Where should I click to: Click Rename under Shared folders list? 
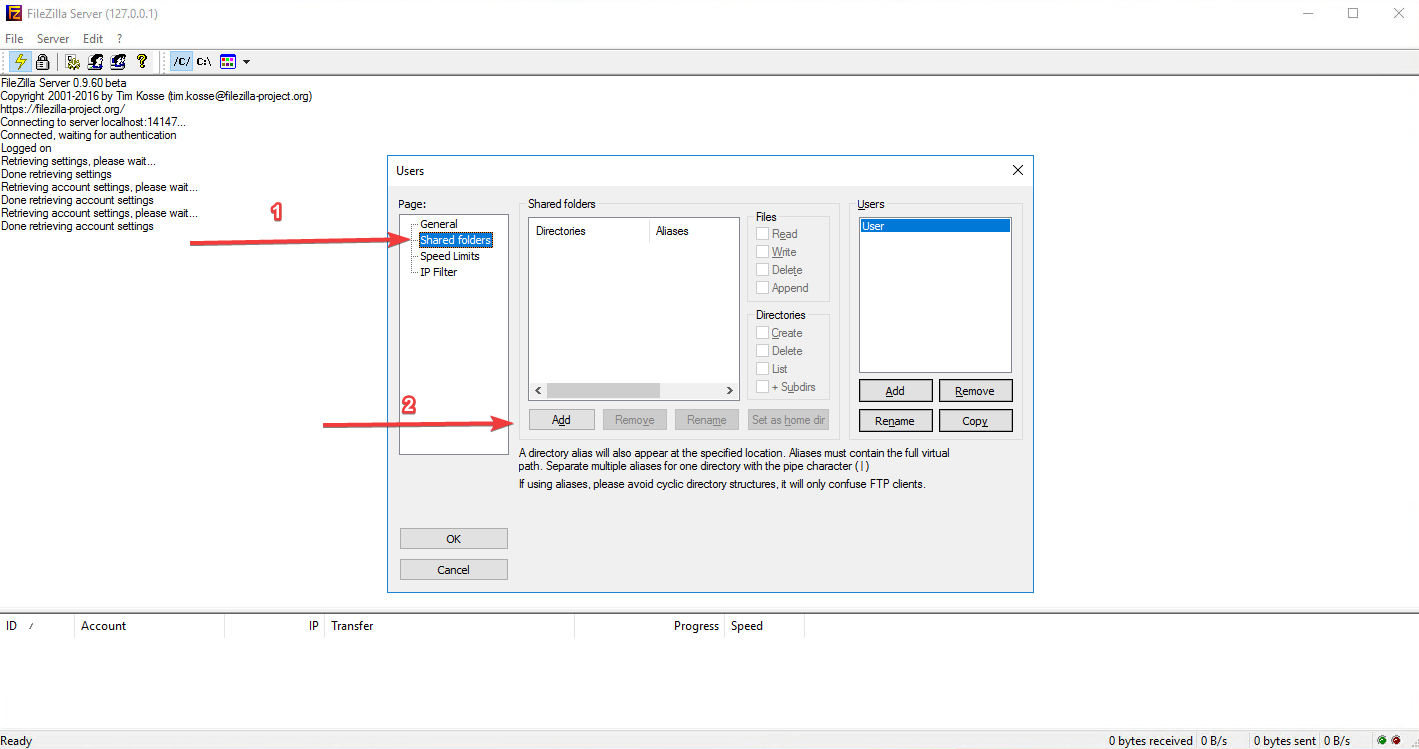707,420
